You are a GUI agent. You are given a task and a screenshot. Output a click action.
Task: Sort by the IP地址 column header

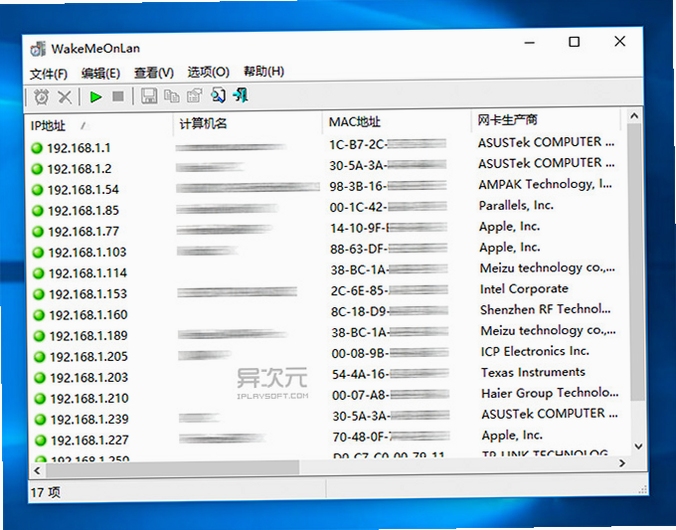tap(99, 125)
